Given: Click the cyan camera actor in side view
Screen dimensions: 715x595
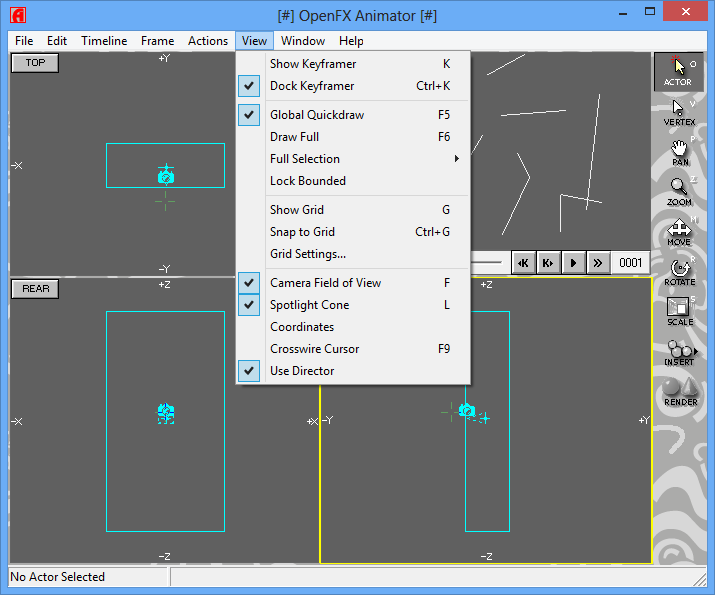Looking at the screenshot, I should pos(466,410).
